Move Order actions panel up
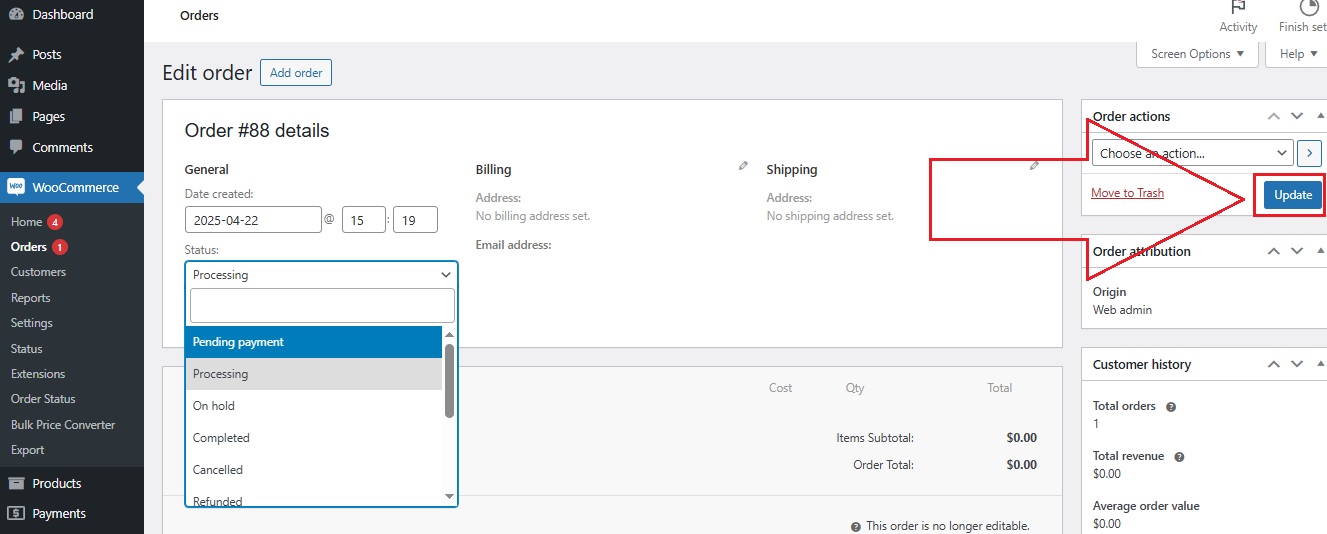Screen dimensions: 1327x534 point(1273,116)
